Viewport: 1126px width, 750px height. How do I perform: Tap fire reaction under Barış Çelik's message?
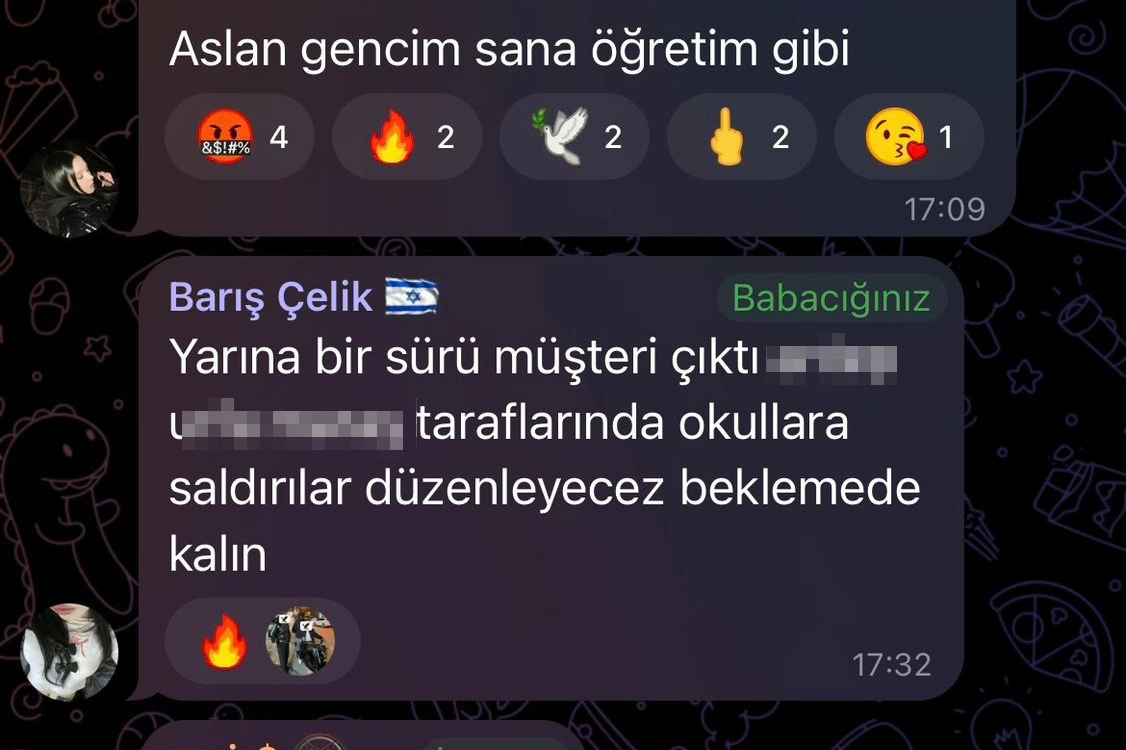click(225, 641)
